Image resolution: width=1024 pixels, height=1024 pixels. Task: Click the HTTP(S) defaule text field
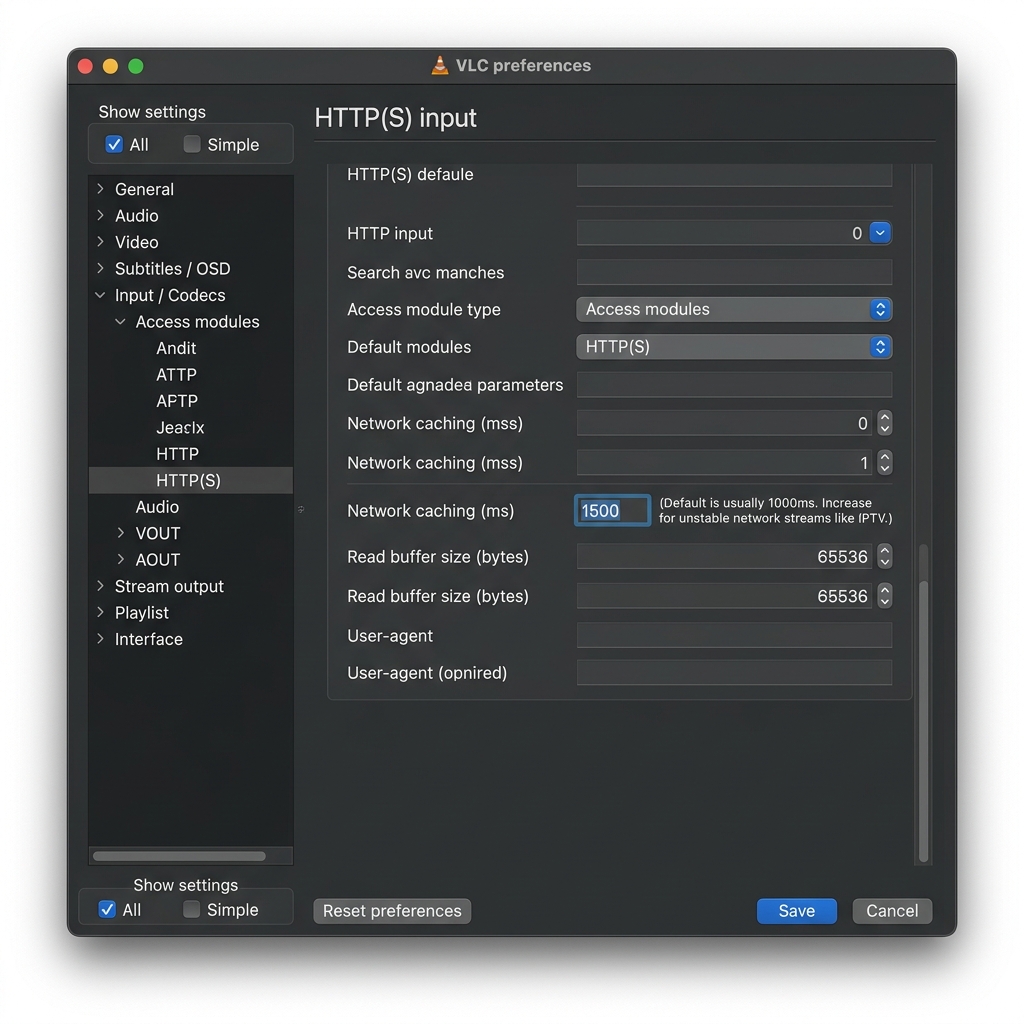pyautogui.click(x=734, y=174)
